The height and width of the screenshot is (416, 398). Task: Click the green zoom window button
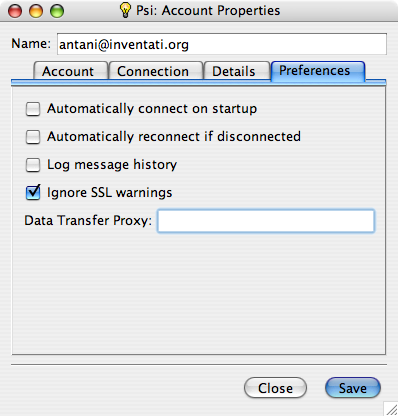point(57,11)
